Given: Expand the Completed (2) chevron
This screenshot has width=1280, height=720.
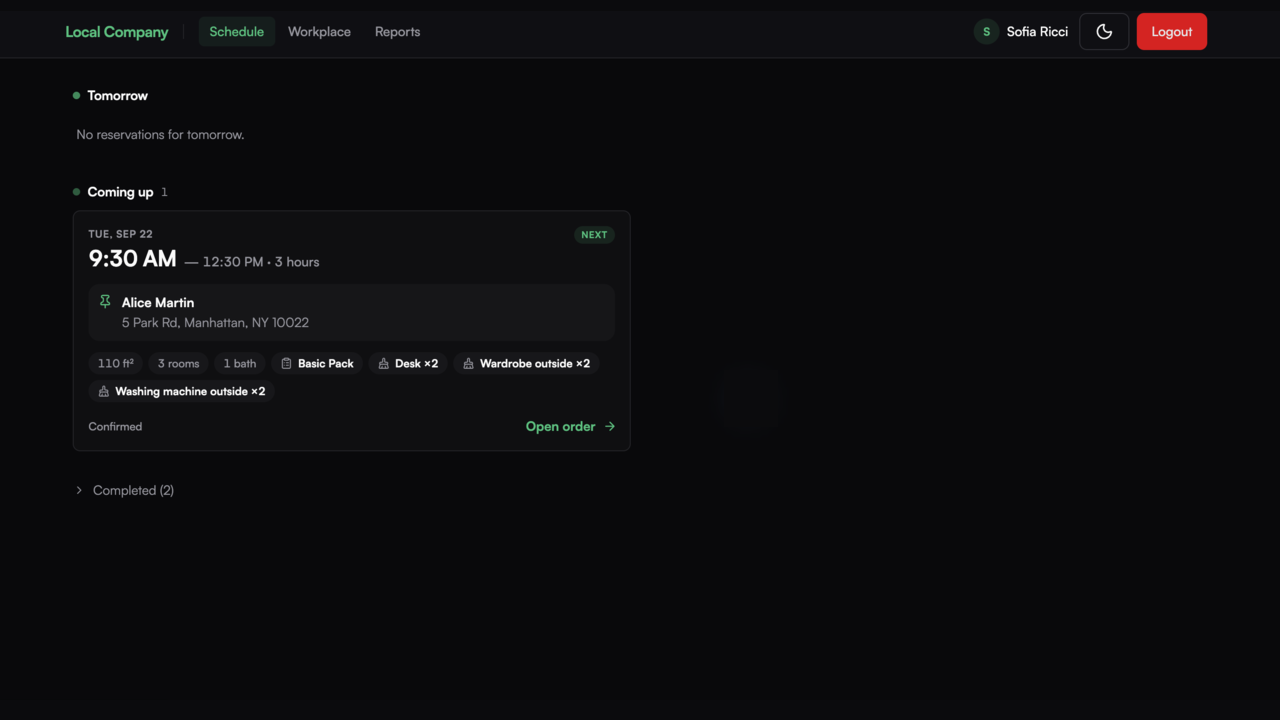Looking at the screenshot, I should pyautogui.click(x=79, y=490).
